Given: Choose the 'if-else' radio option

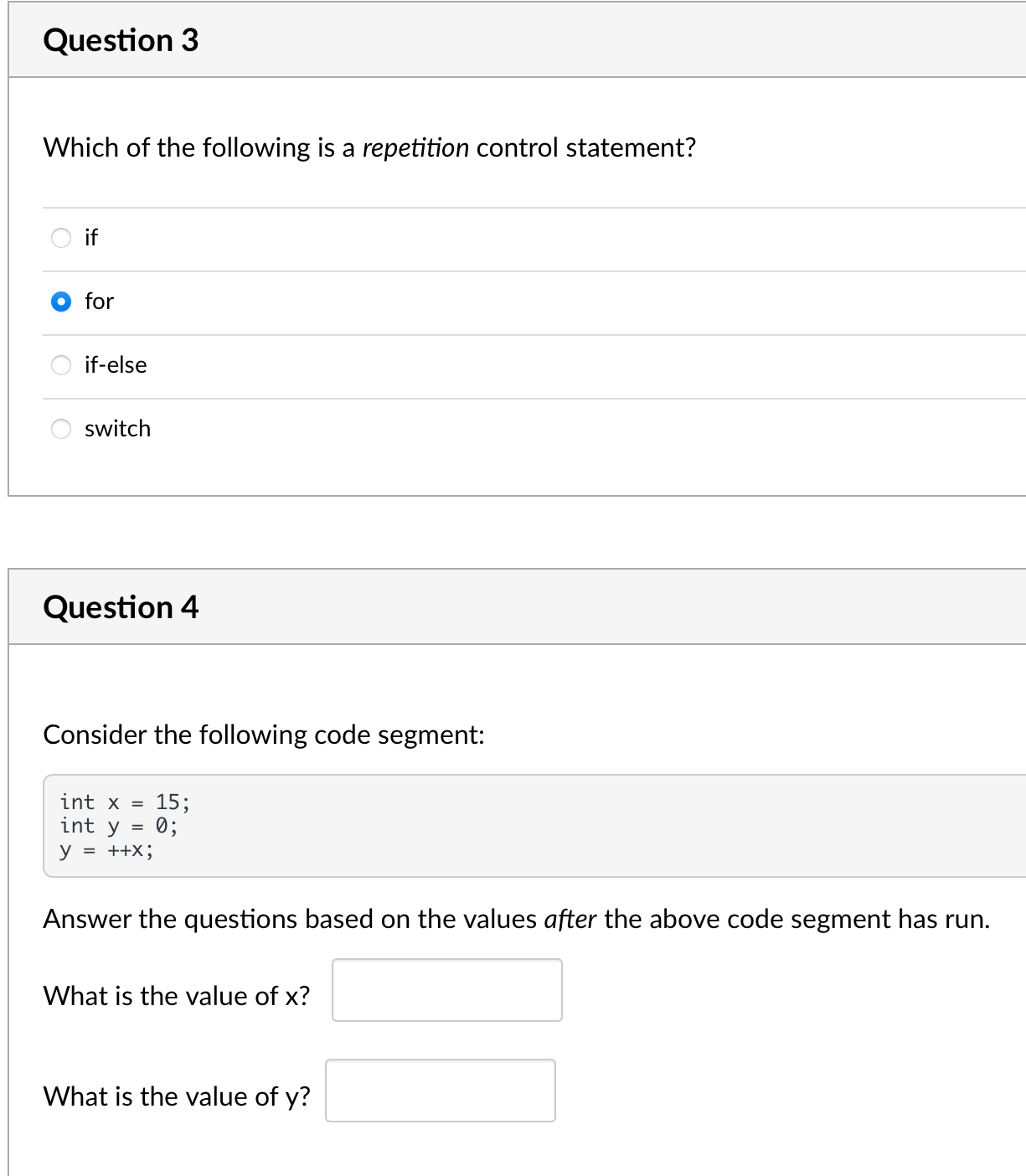Looking at the screenshot, I should [x=61, y=365].
